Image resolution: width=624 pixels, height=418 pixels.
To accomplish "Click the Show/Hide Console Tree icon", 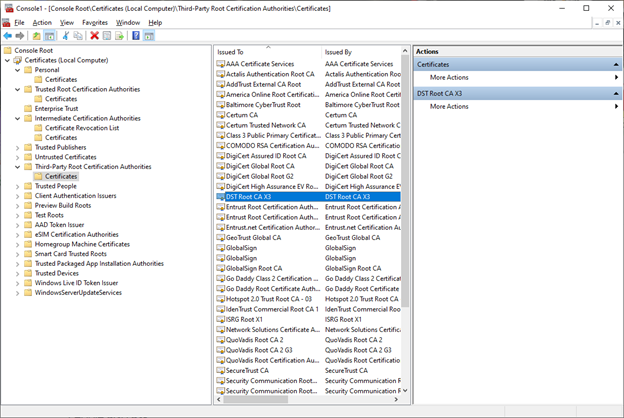I will click(49, 35).
